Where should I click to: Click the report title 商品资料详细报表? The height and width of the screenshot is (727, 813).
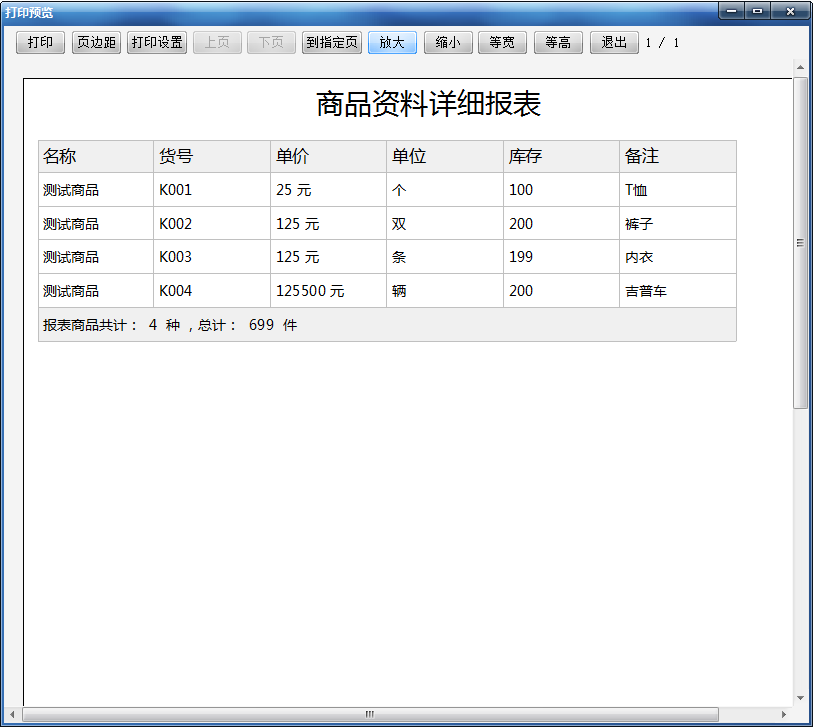(428, 104)
